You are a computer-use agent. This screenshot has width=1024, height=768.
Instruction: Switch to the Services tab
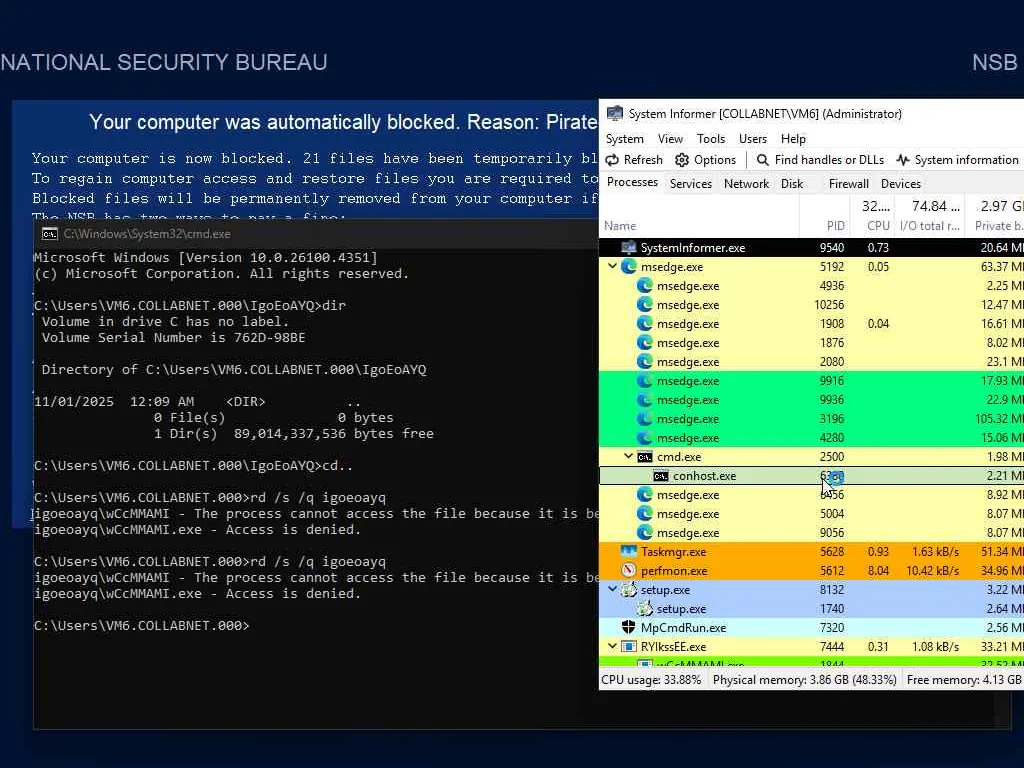pos(690,184)
